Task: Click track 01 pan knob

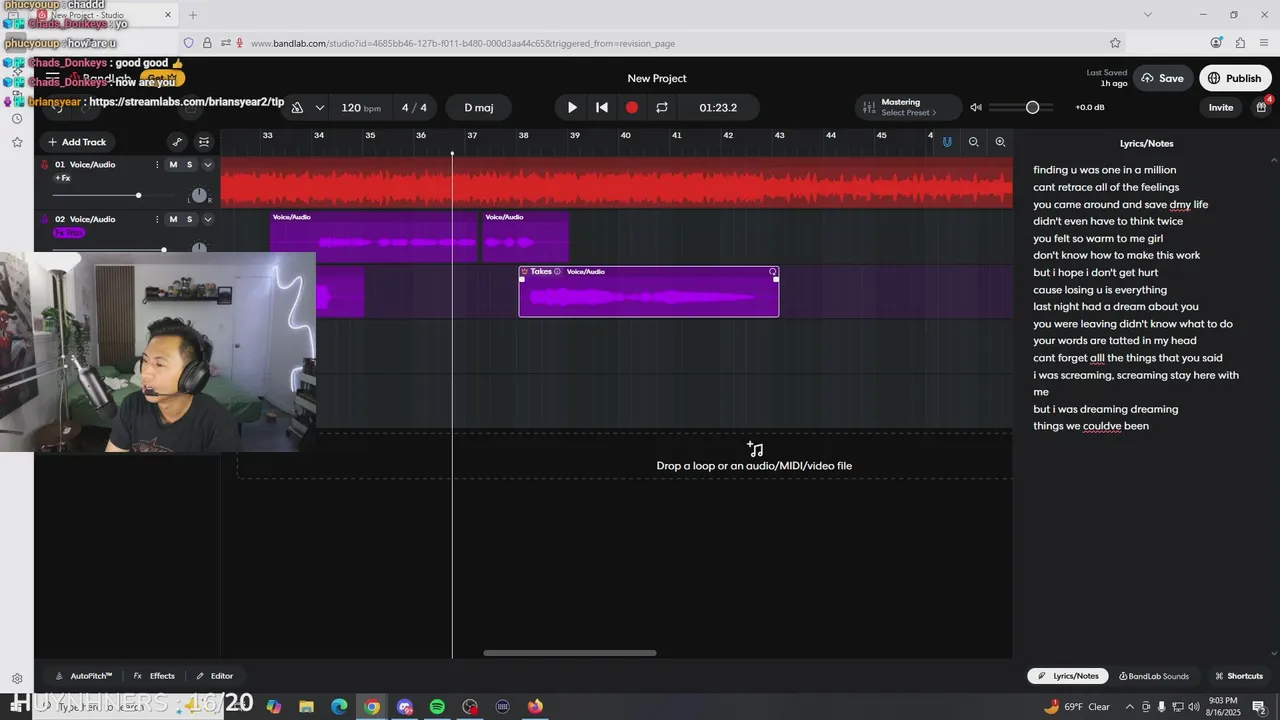Action: pos(199,195)
